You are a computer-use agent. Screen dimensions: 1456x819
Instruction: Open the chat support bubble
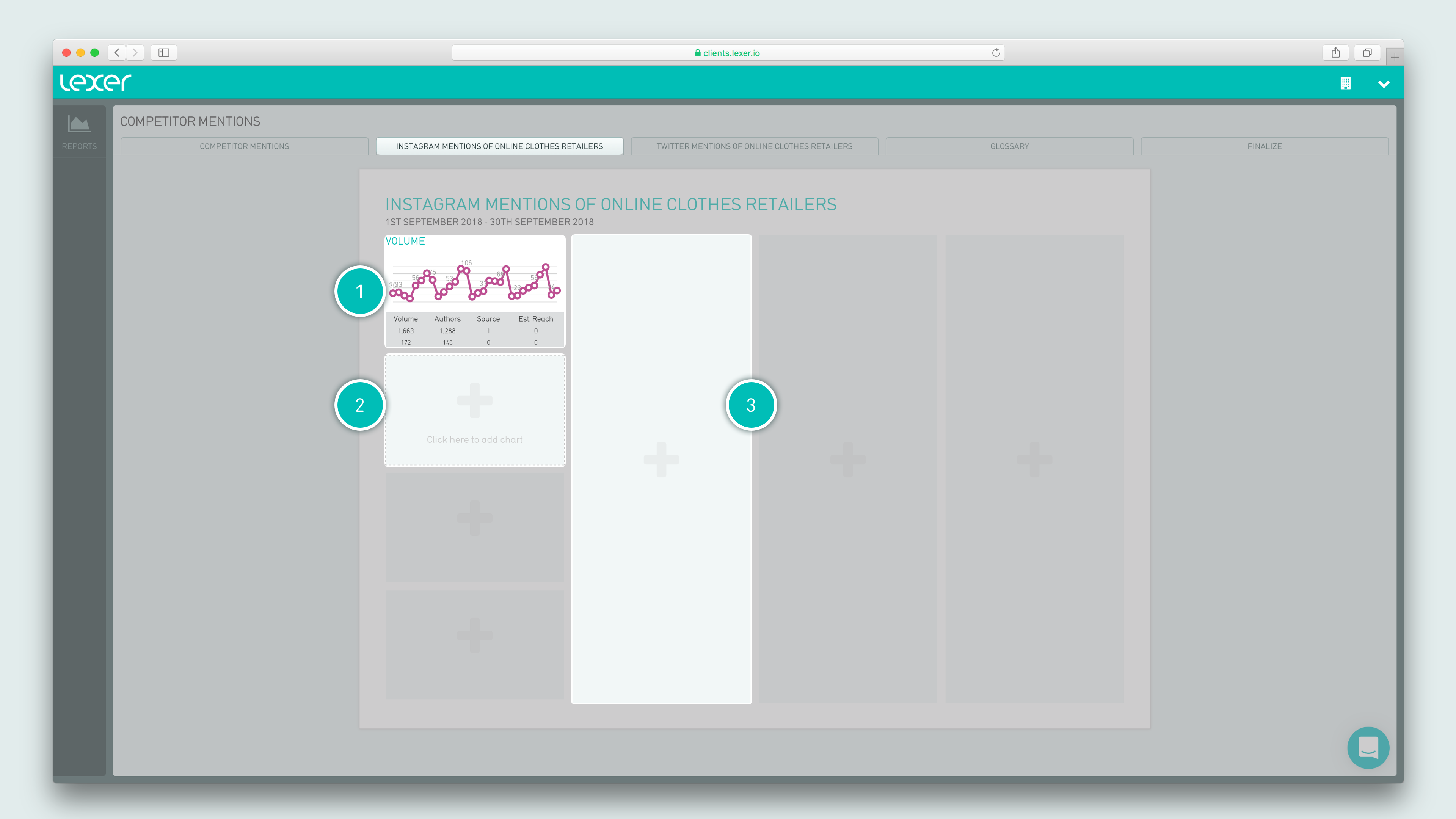click(1368, 747)
